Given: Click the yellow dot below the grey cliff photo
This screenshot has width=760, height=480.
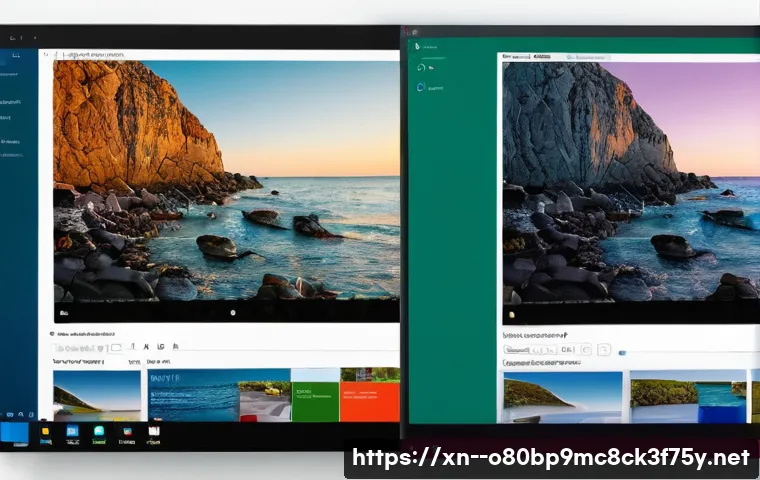Looking at the screenshot, I should (512, 315).
